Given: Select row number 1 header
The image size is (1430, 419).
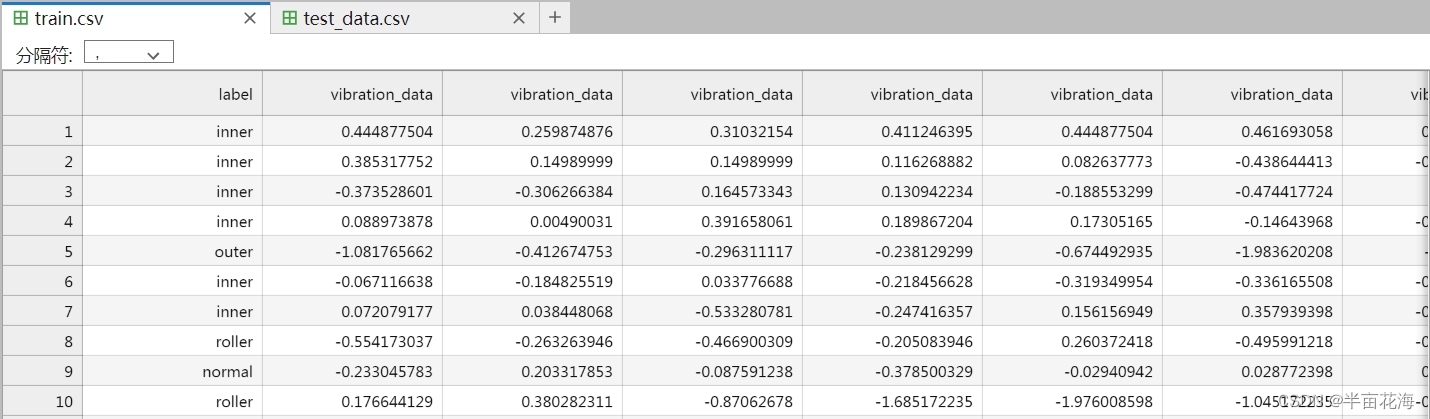Looking at the screenshot, I should (42, 131).
